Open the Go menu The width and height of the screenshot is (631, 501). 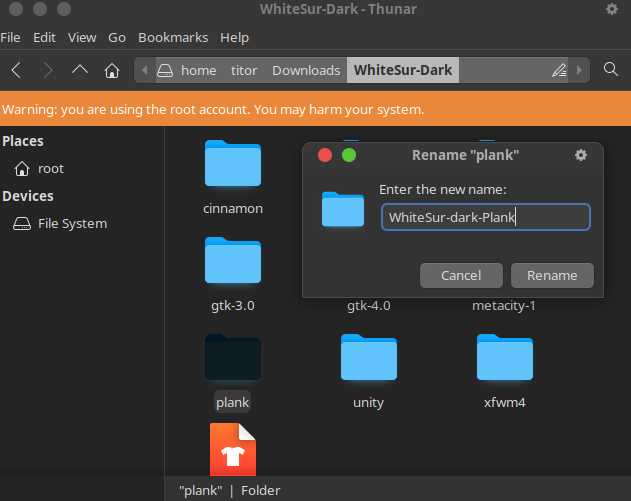click(117, 37)
